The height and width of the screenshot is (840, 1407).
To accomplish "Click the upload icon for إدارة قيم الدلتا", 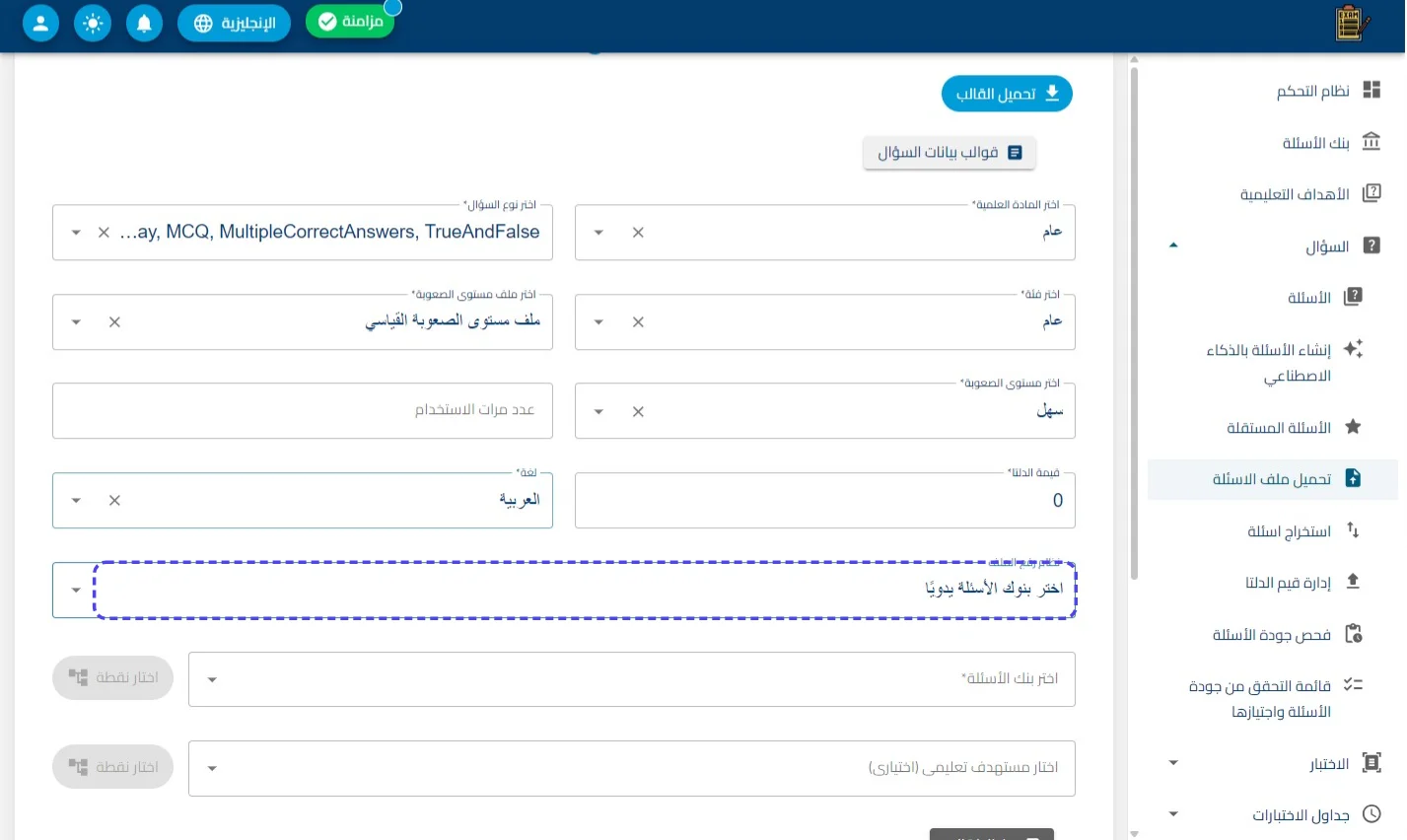I will 1353,581.
